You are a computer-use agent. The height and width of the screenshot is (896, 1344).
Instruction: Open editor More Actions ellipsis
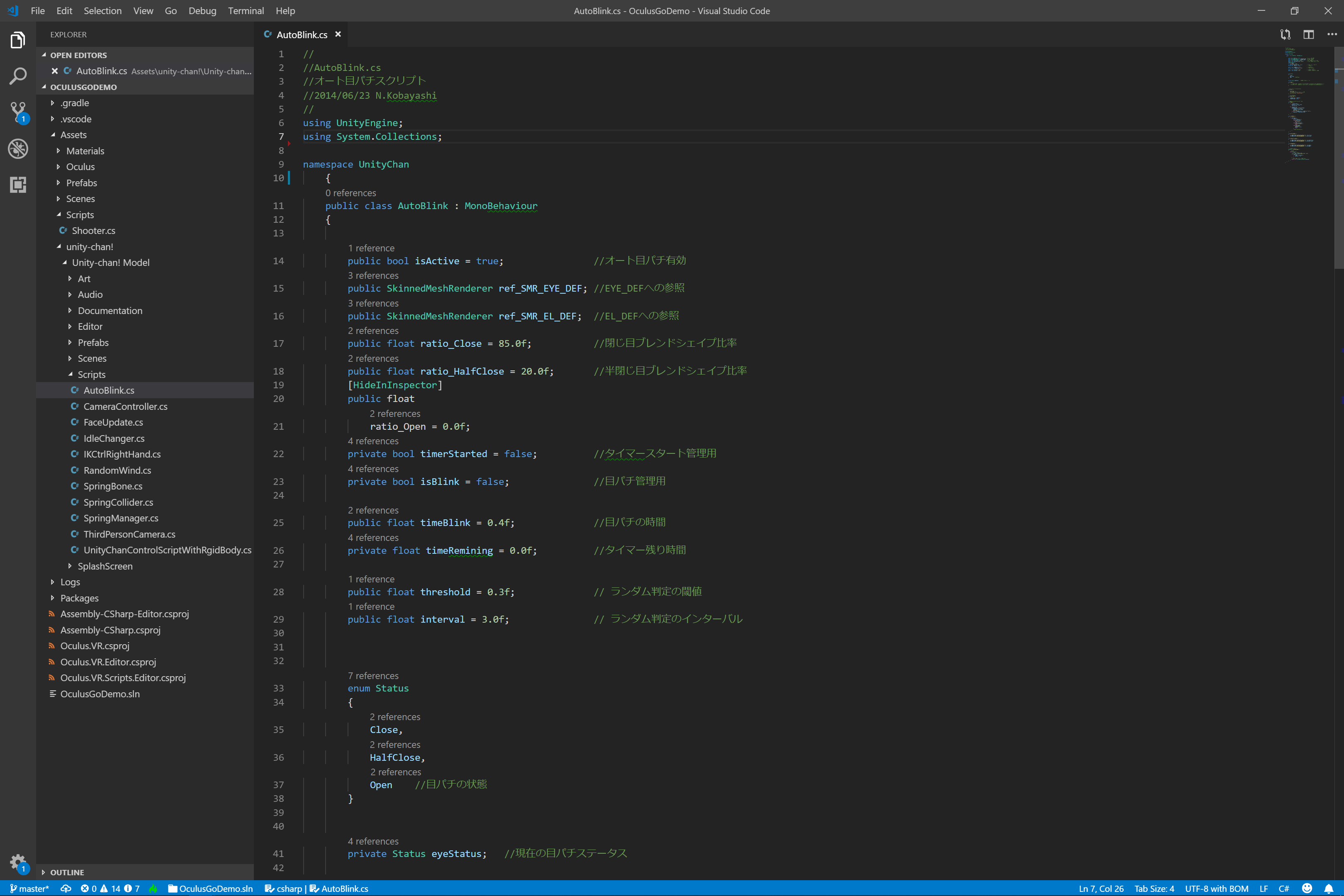pyautogui.click(x=1332, y=34)
